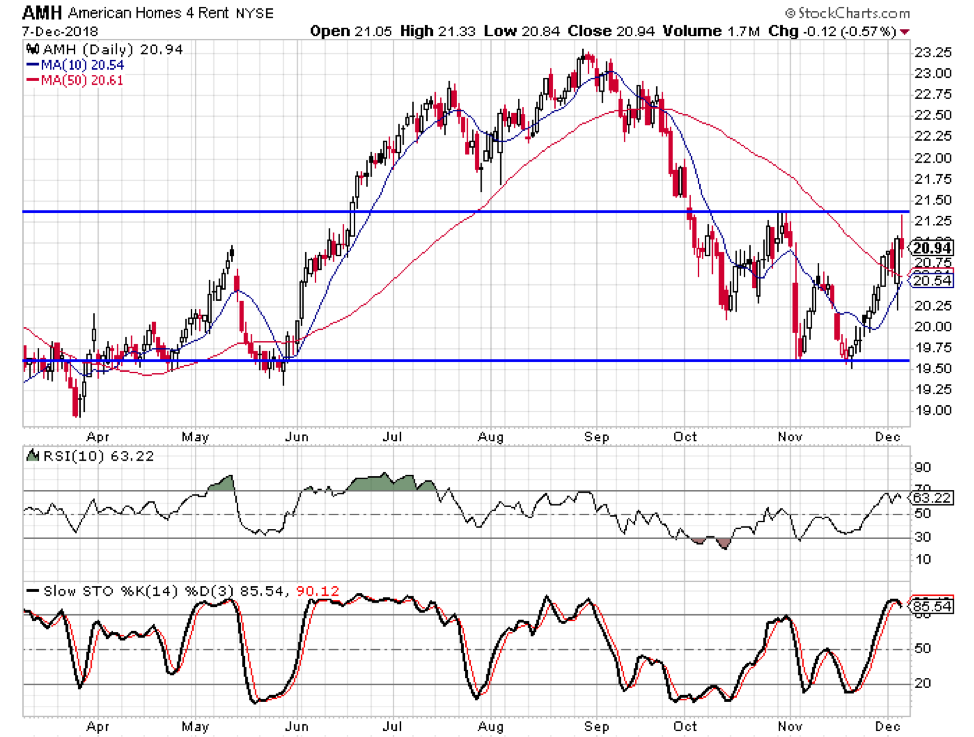Image resolution: width=974 pixels, height=737 pixels.
Task: Click the American Homes 4 Rent company name
Action: pyautogui.click(x=148, y=13)
